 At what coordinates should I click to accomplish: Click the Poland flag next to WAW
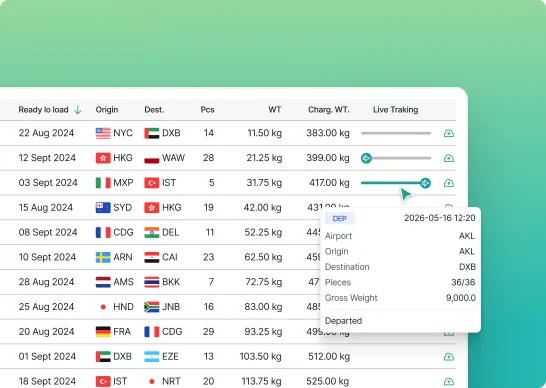tap(152, 158)
